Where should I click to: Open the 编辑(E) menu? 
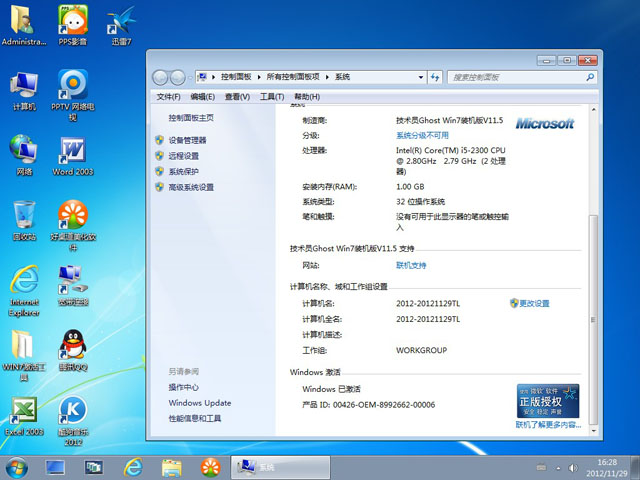(202, 97)
